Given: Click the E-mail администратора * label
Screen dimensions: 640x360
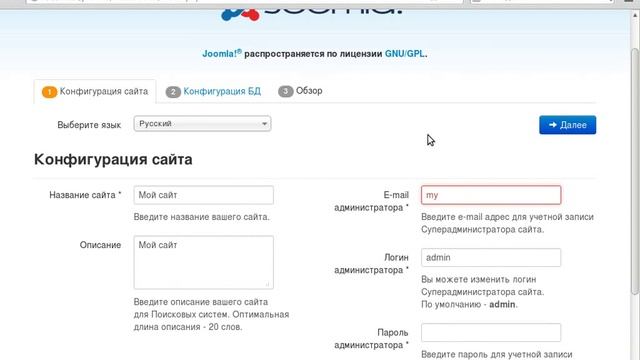Looking at the screenshot, I should tap(371, 201).
